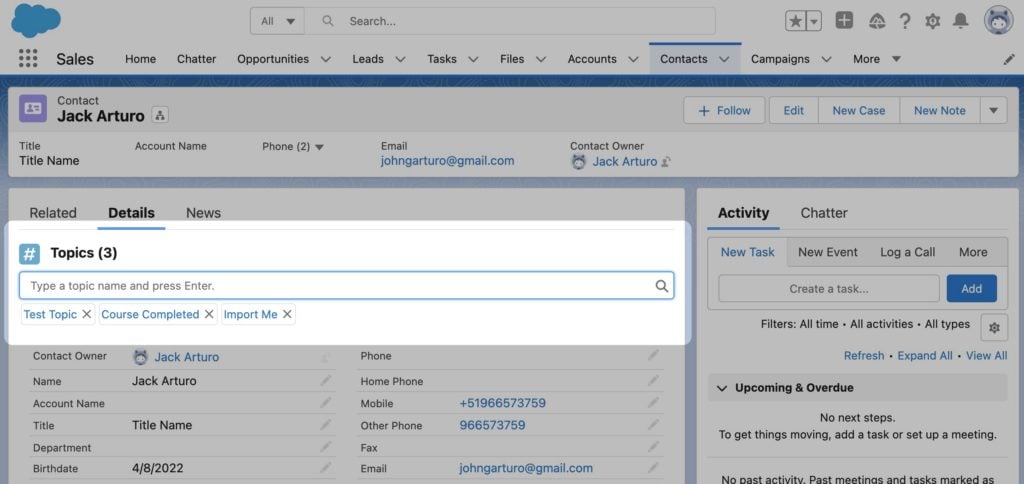Image resolution: width=1024 pixels, height=484 pixels.
Task: Edit the Birthdate field pencil icon
Action: coord(325,468)
